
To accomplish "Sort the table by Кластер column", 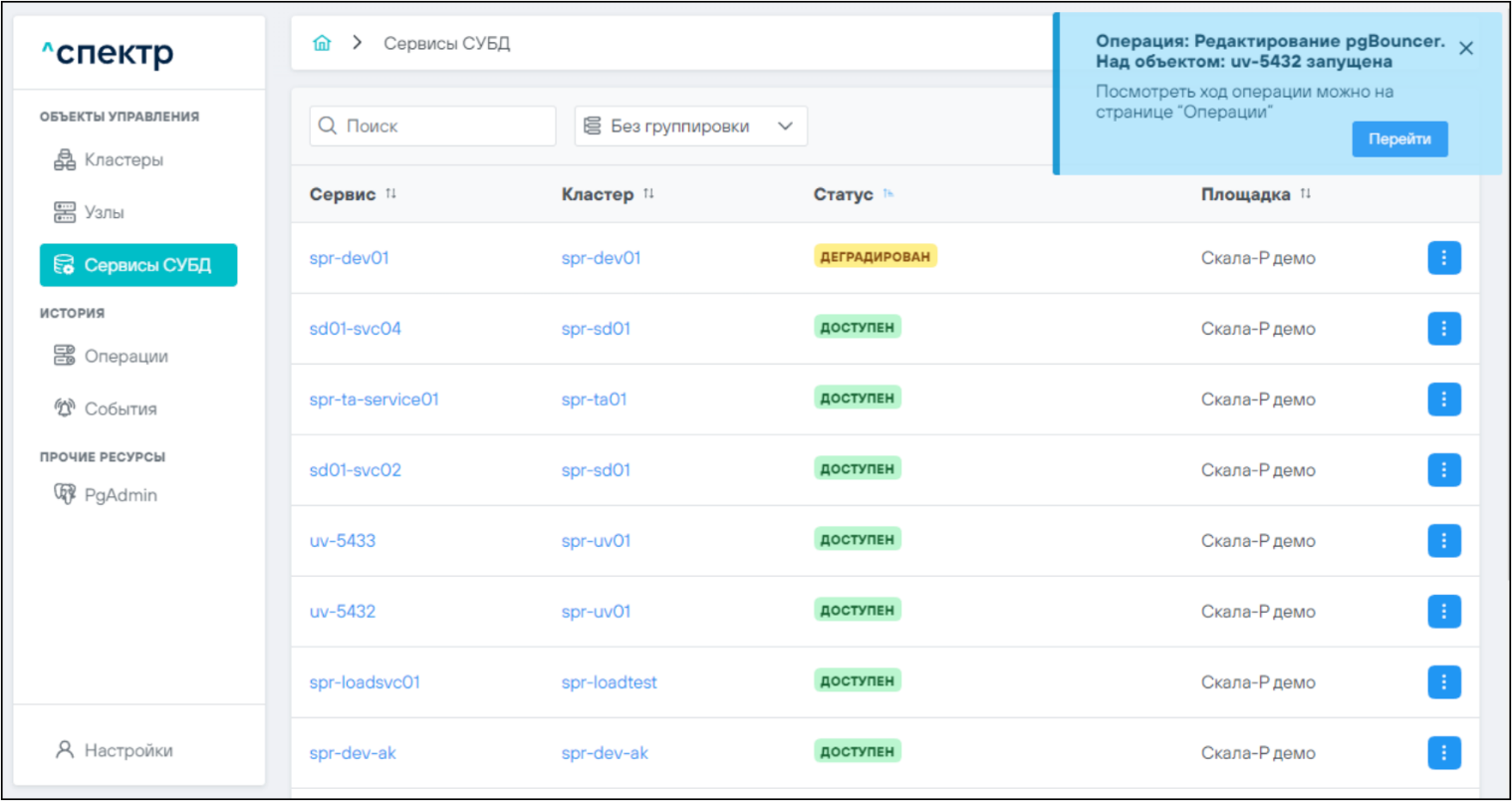I will tap(648, 194).
